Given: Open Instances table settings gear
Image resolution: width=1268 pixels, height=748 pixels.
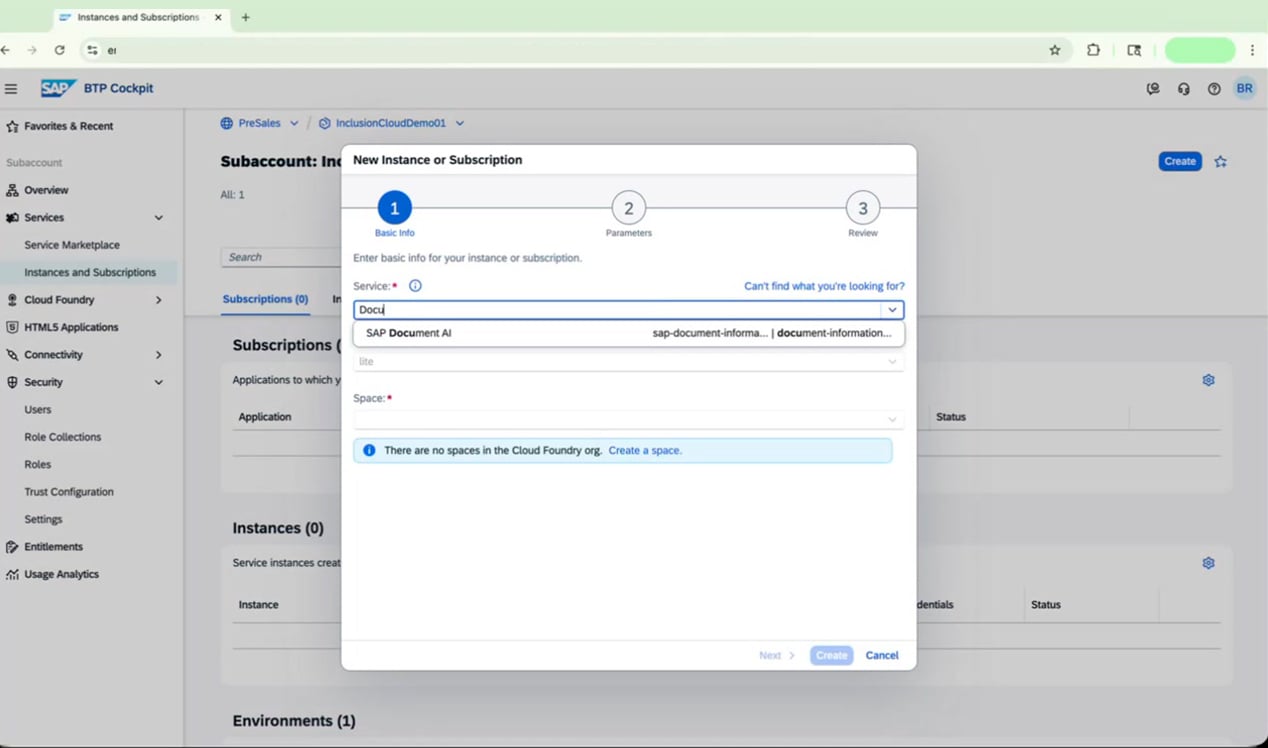Looking at the screenshot, I should [x=1208, y=563].
